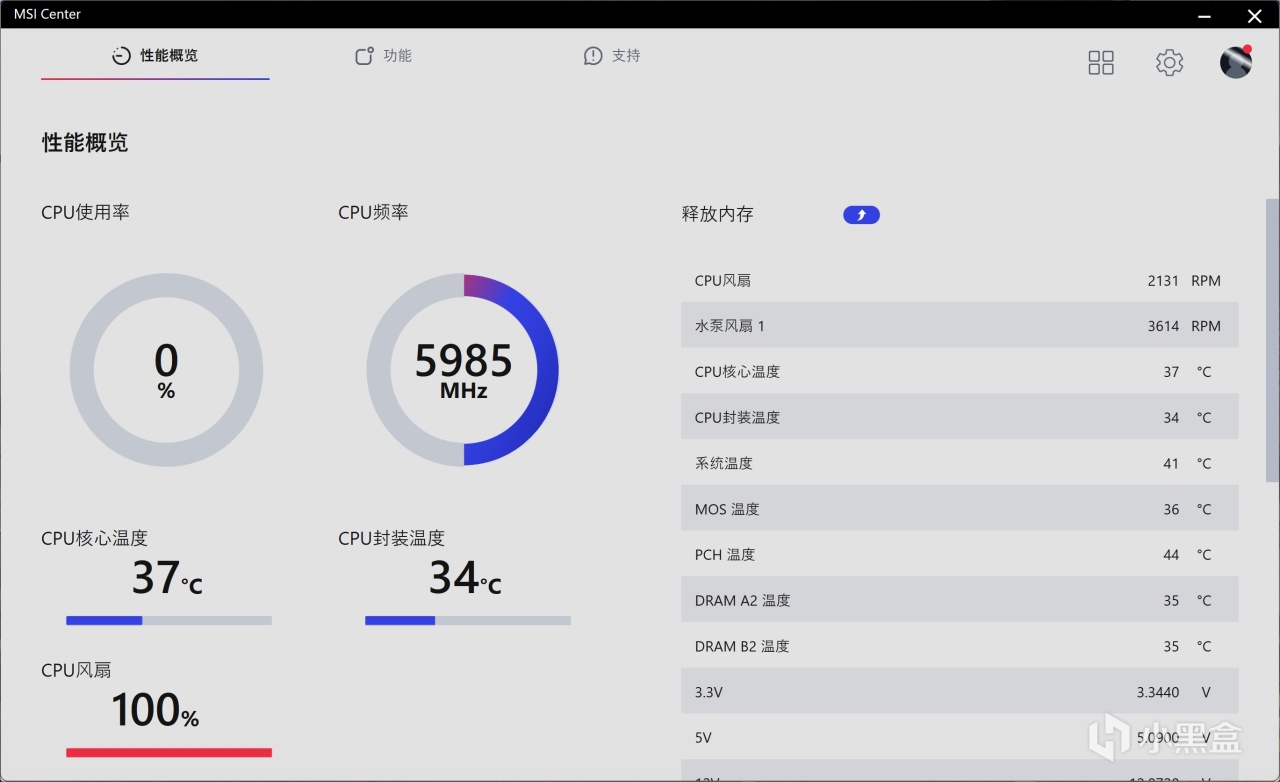
Task: Open the grid view icon beside the gear
Action: tap(1101, 63)
